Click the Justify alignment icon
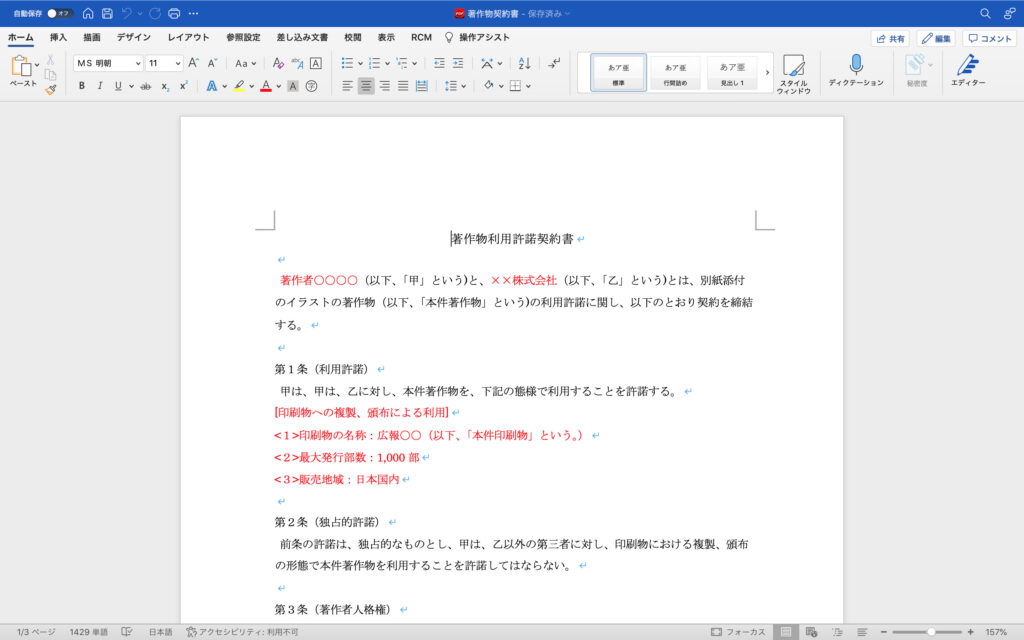 (x=403, y=86)
